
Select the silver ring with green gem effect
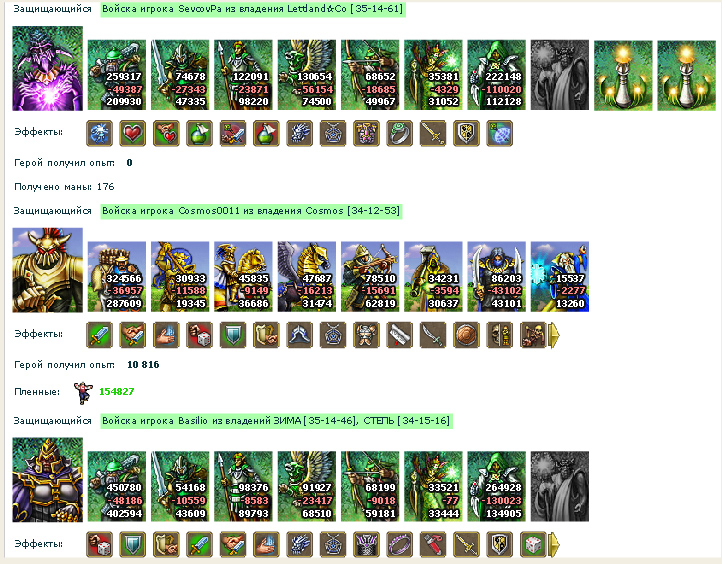(x=400, y=134)
